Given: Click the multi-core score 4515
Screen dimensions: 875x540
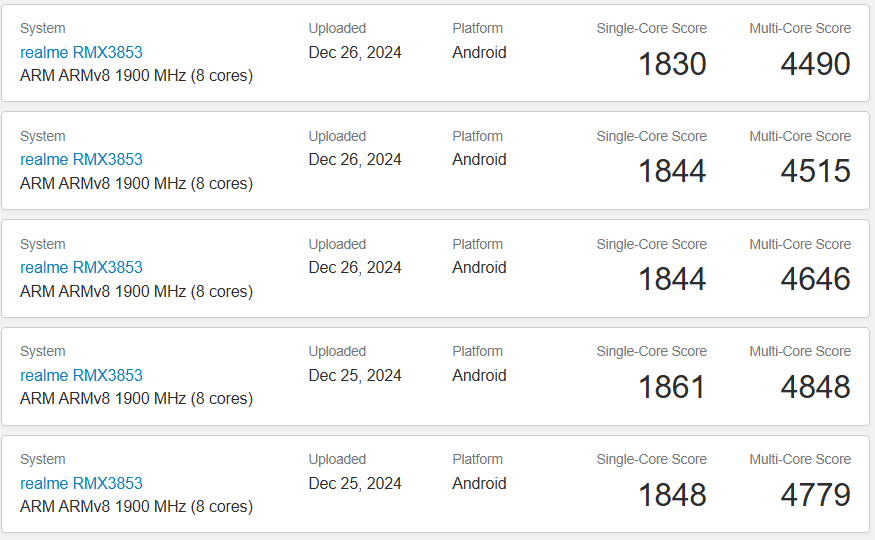Looking at the screenshot, I should tap(815, 171).
